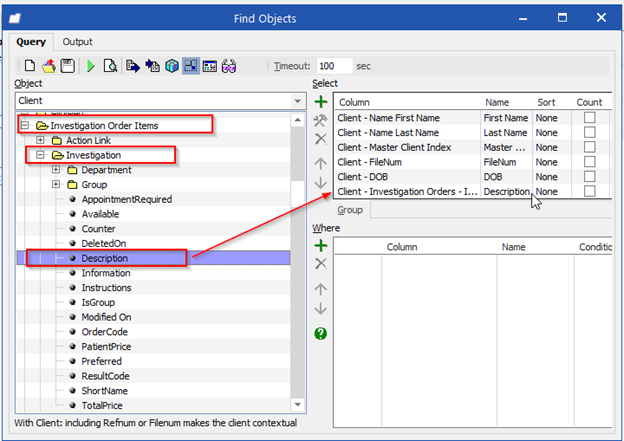Collapse the Investigation Order Items node

[25, 125]
